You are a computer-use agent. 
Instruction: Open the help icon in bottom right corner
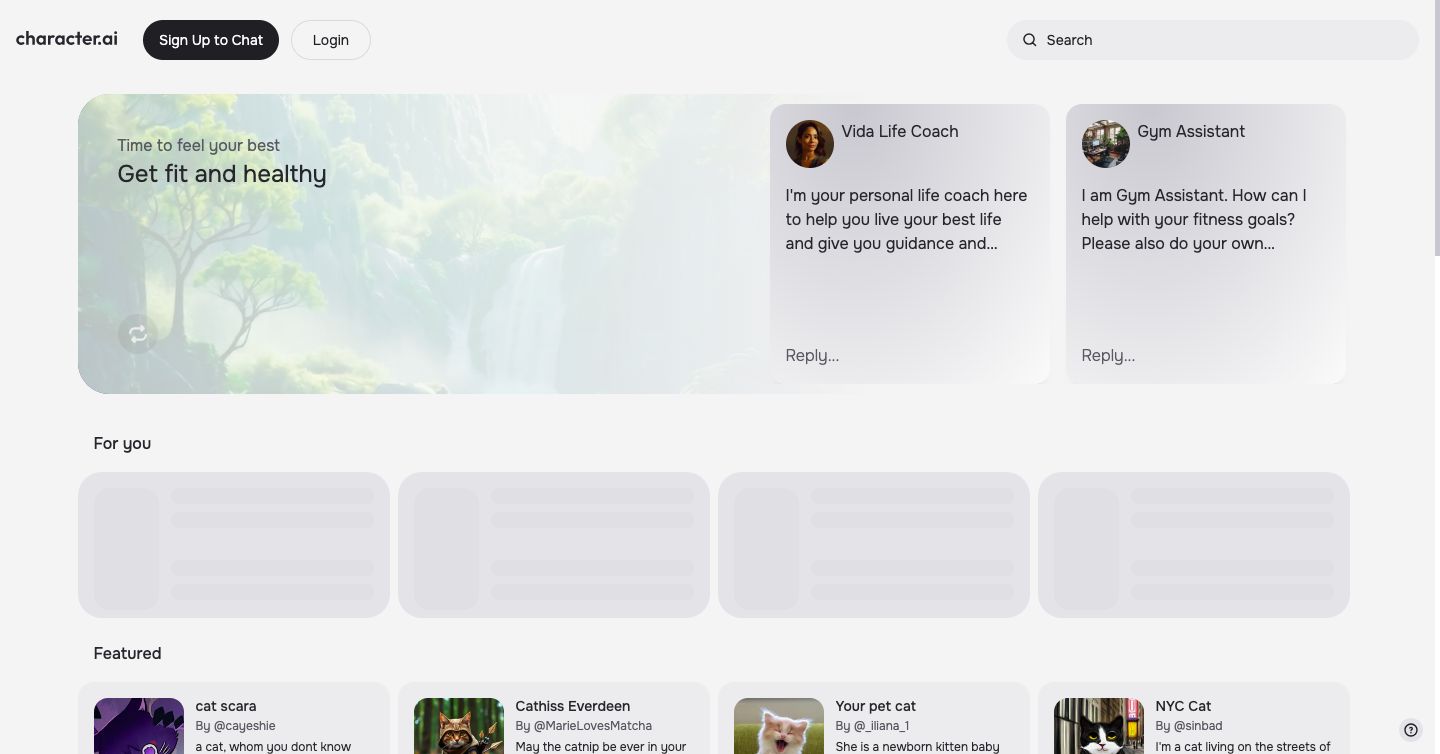pyautogui.click(x=1411, y=730)
